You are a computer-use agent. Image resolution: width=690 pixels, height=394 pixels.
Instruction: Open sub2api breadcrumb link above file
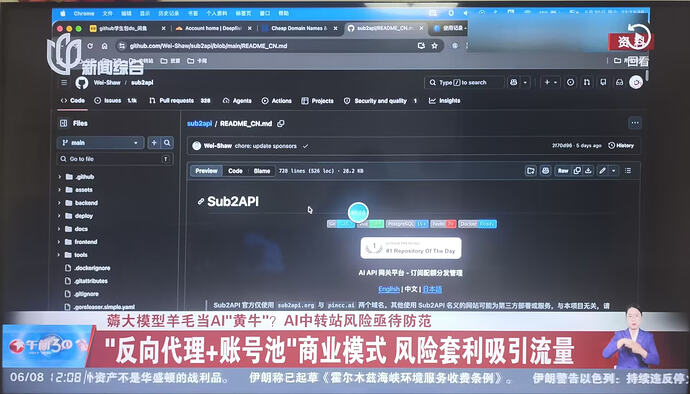tap(199, 124)
